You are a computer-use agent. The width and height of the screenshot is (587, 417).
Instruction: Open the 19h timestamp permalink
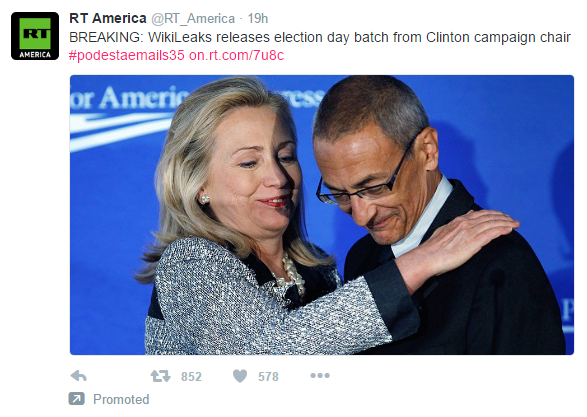(x=258, y=18)
